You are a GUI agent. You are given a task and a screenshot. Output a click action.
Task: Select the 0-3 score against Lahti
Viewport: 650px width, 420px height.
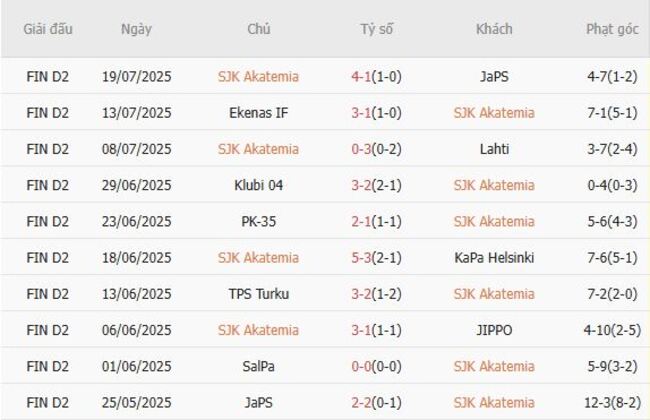pos(362,149)
